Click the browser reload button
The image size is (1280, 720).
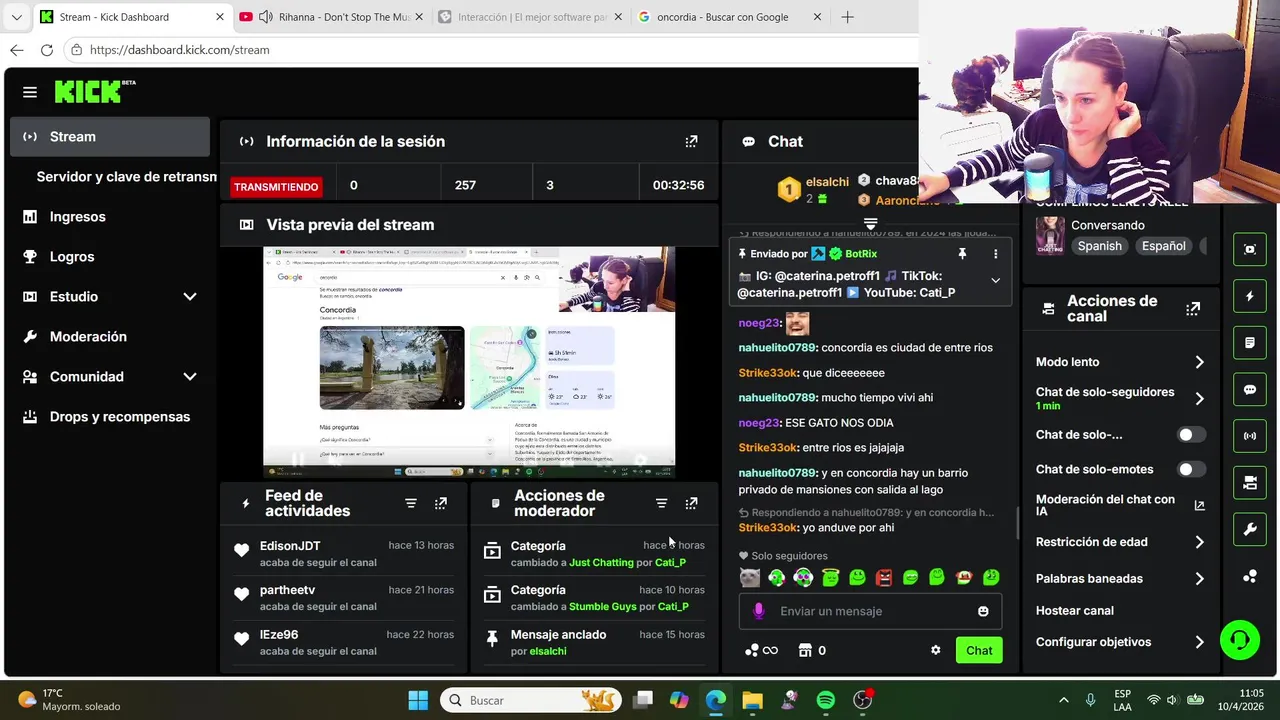point(47,50)
